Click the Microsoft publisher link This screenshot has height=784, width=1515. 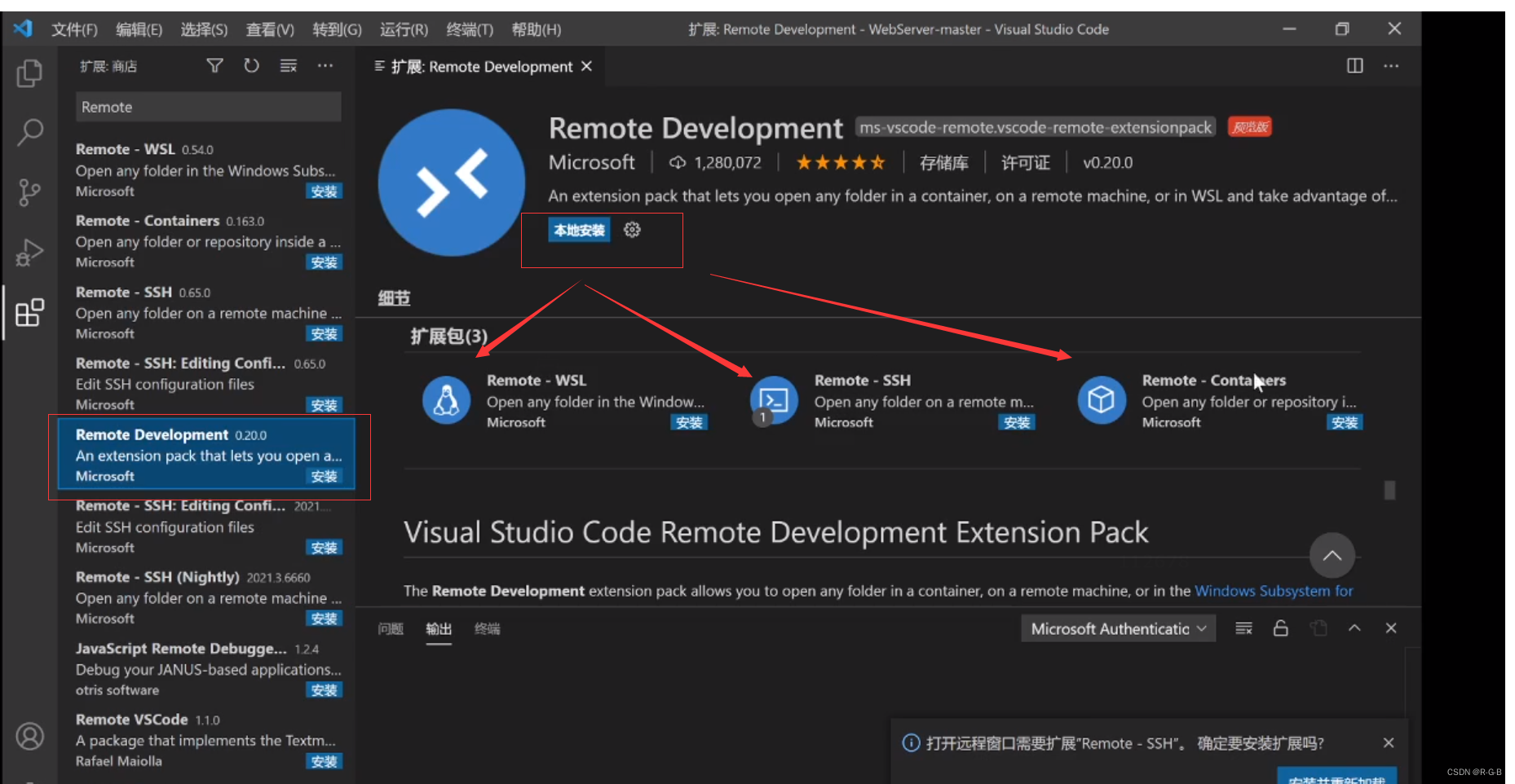pos(591,162)
